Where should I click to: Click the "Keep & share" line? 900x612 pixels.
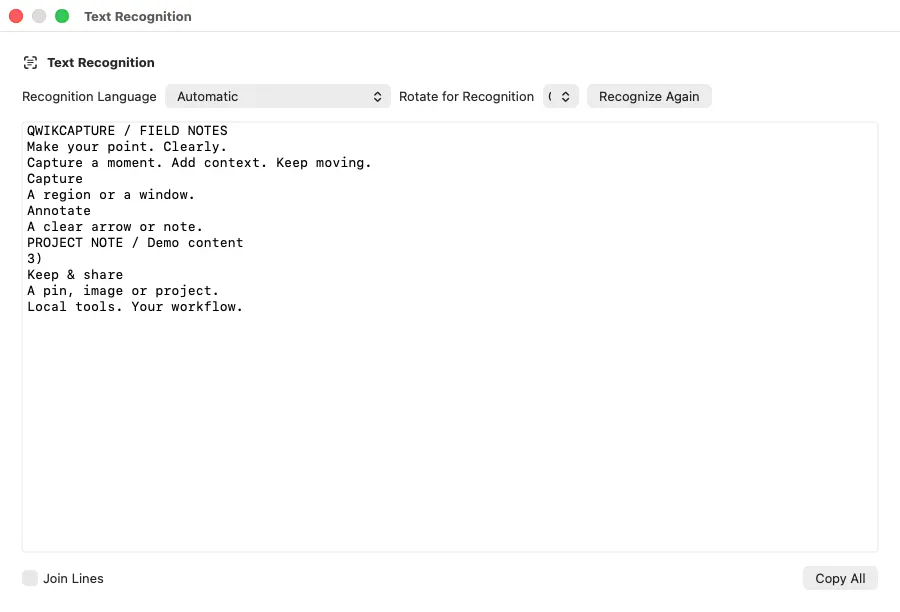(75, 275)
